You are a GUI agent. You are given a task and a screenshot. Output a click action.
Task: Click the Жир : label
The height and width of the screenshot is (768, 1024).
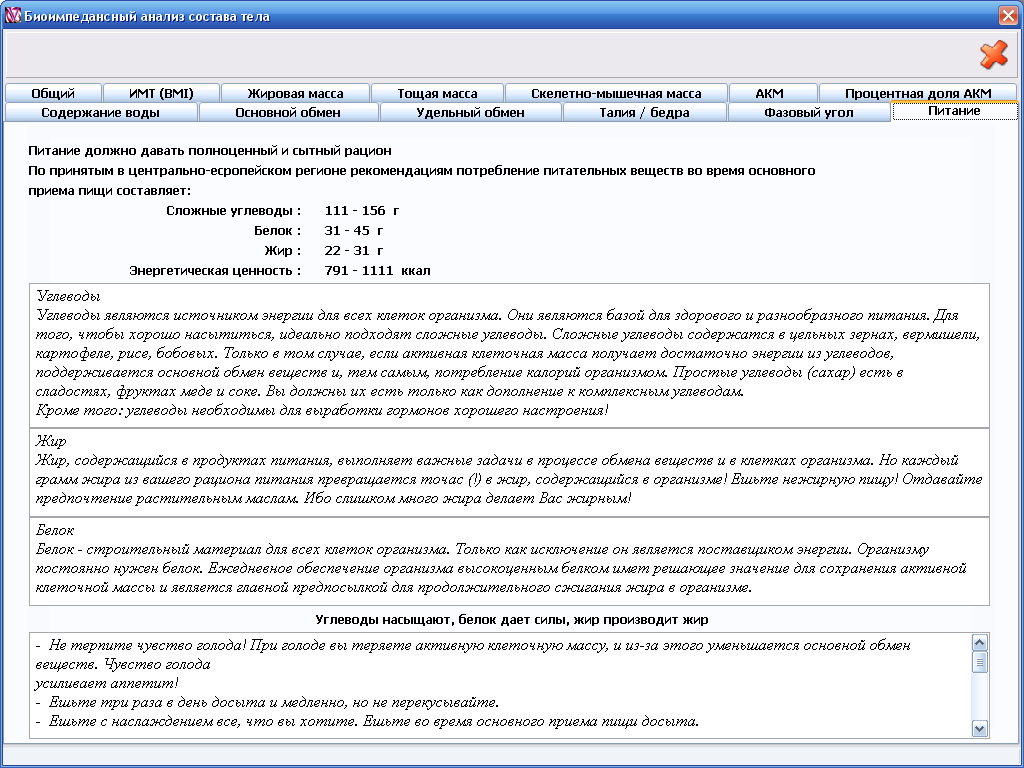282,250
